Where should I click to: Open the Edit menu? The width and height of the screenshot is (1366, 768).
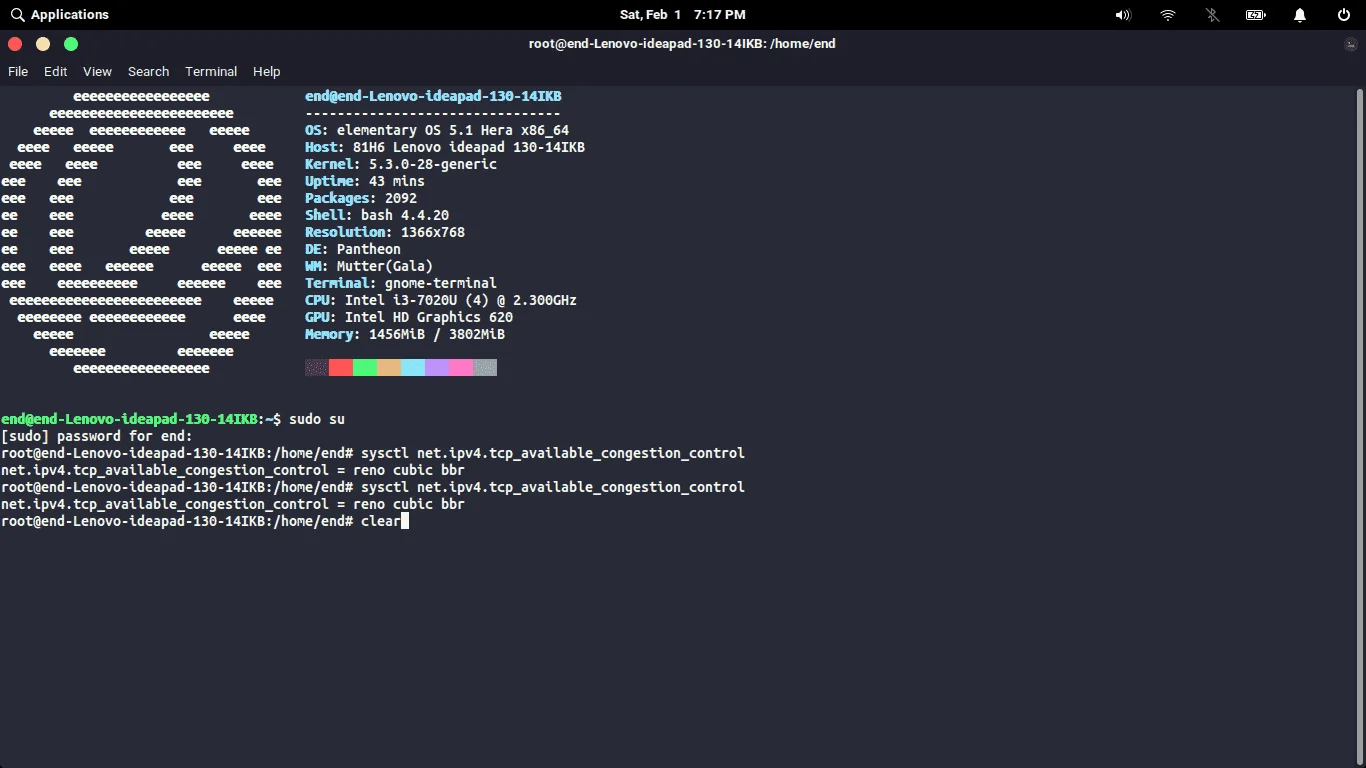(56, 72)
